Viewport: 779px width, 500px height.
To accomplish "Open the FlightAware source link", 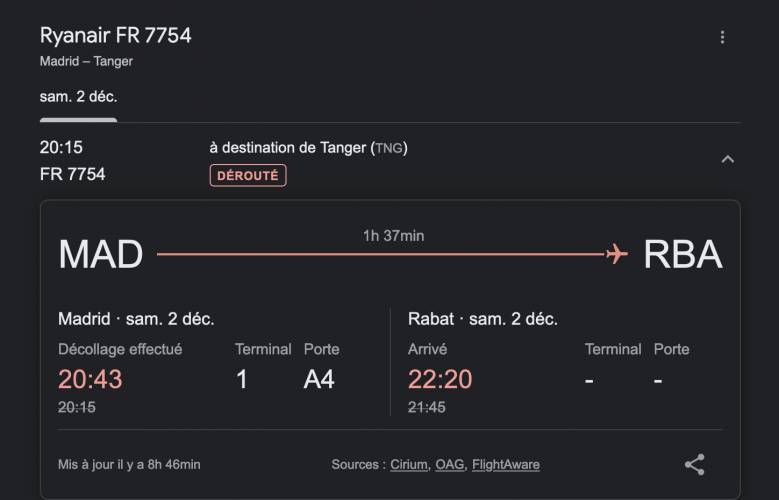I will pyautogui.click(x=506, y=465).
